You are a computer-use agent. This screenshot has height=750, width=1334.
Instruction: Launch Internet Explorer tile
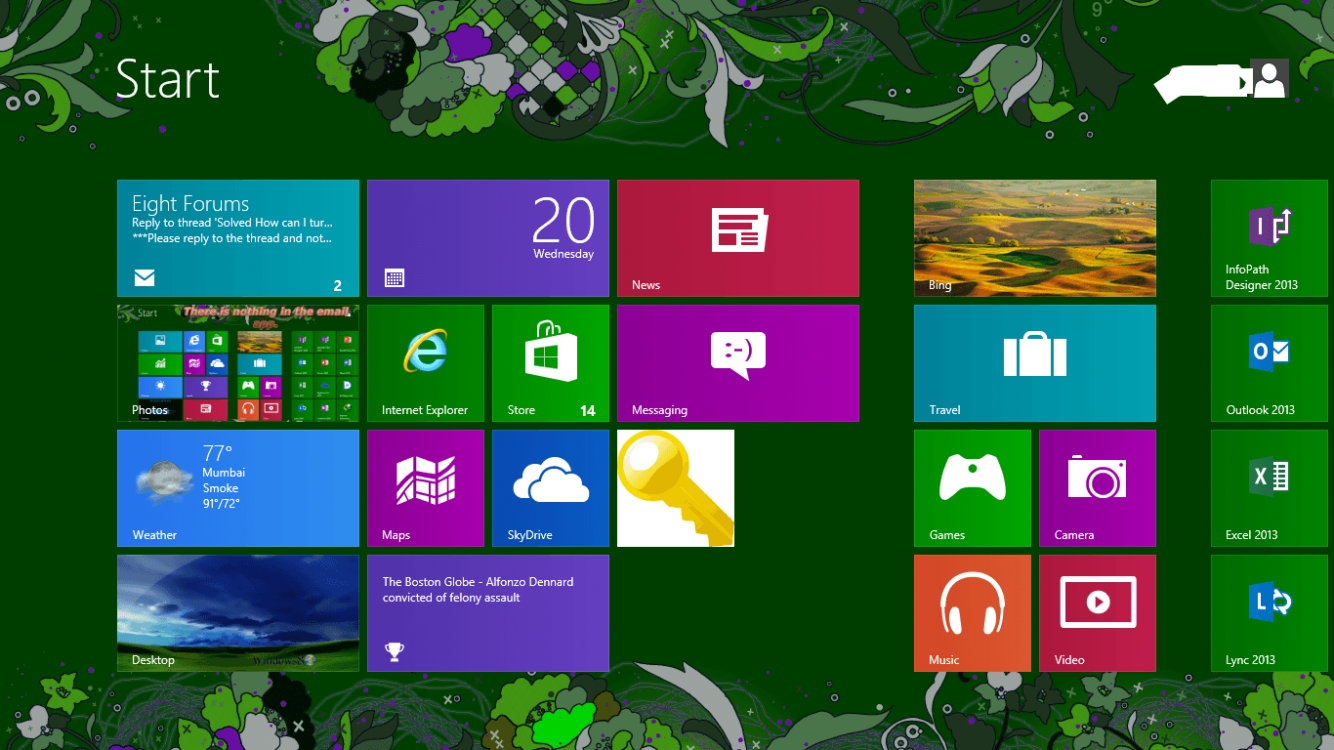[x=425, y=363]
